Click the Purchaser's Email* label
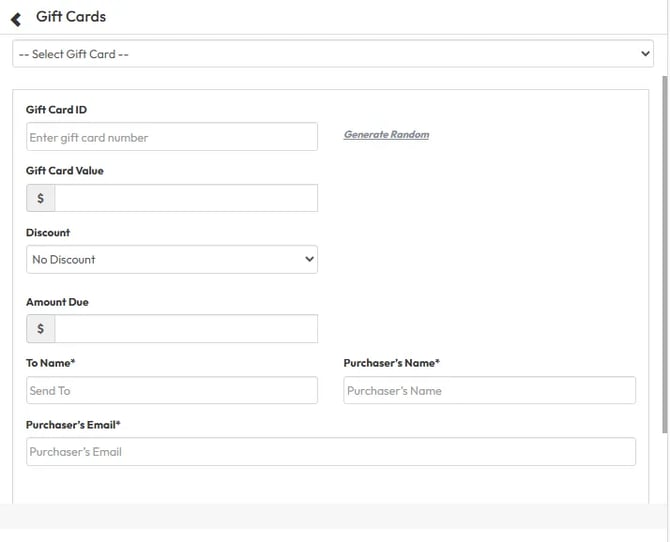The height and width of the screenshot is (542, 670). (x=73, y=425)
